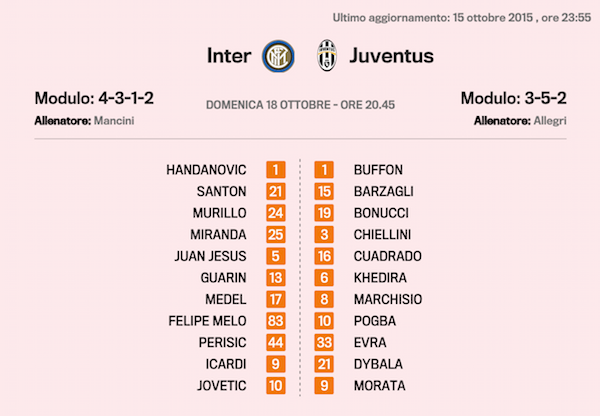
Task: Select Miranda's number 25 badge
Action: pos(275,234)
